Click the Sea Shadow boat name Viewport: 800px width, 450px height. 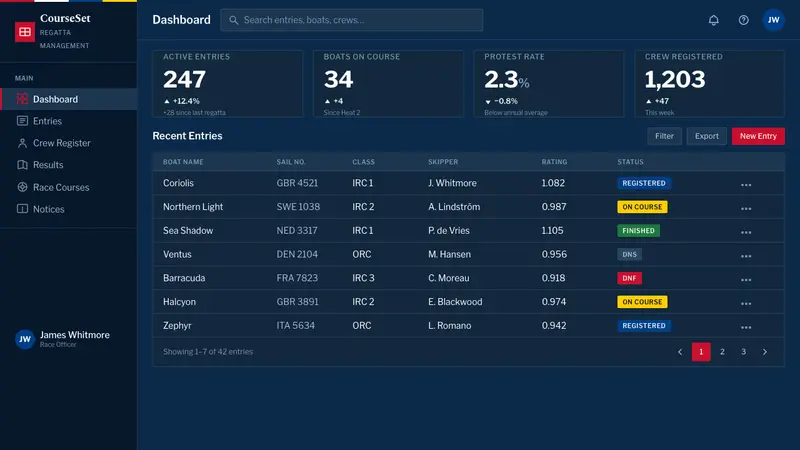tap(188, 230)
